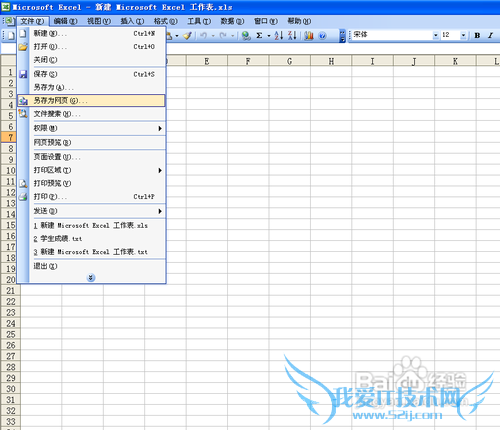Choose 文件搜索 in the File menu

(x=91, y=114)
